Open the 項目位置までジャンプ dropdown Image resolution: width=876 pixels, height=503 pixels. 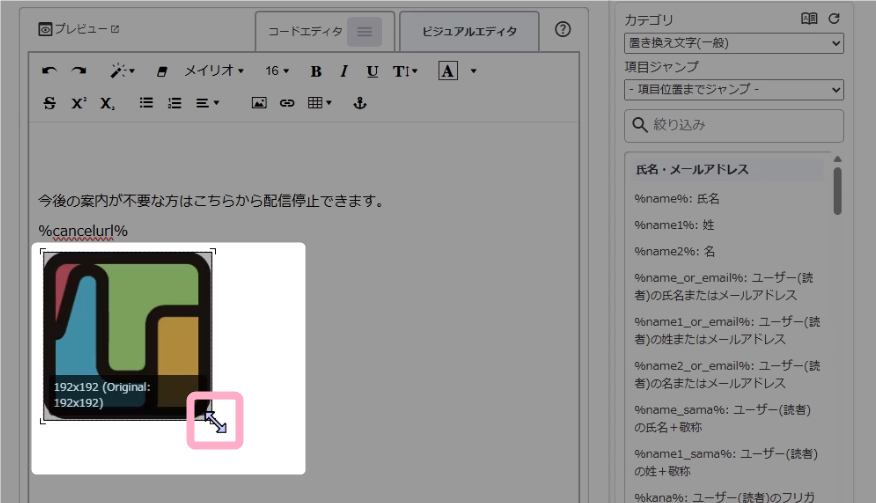pyautogui.click(x=734, y=89)
